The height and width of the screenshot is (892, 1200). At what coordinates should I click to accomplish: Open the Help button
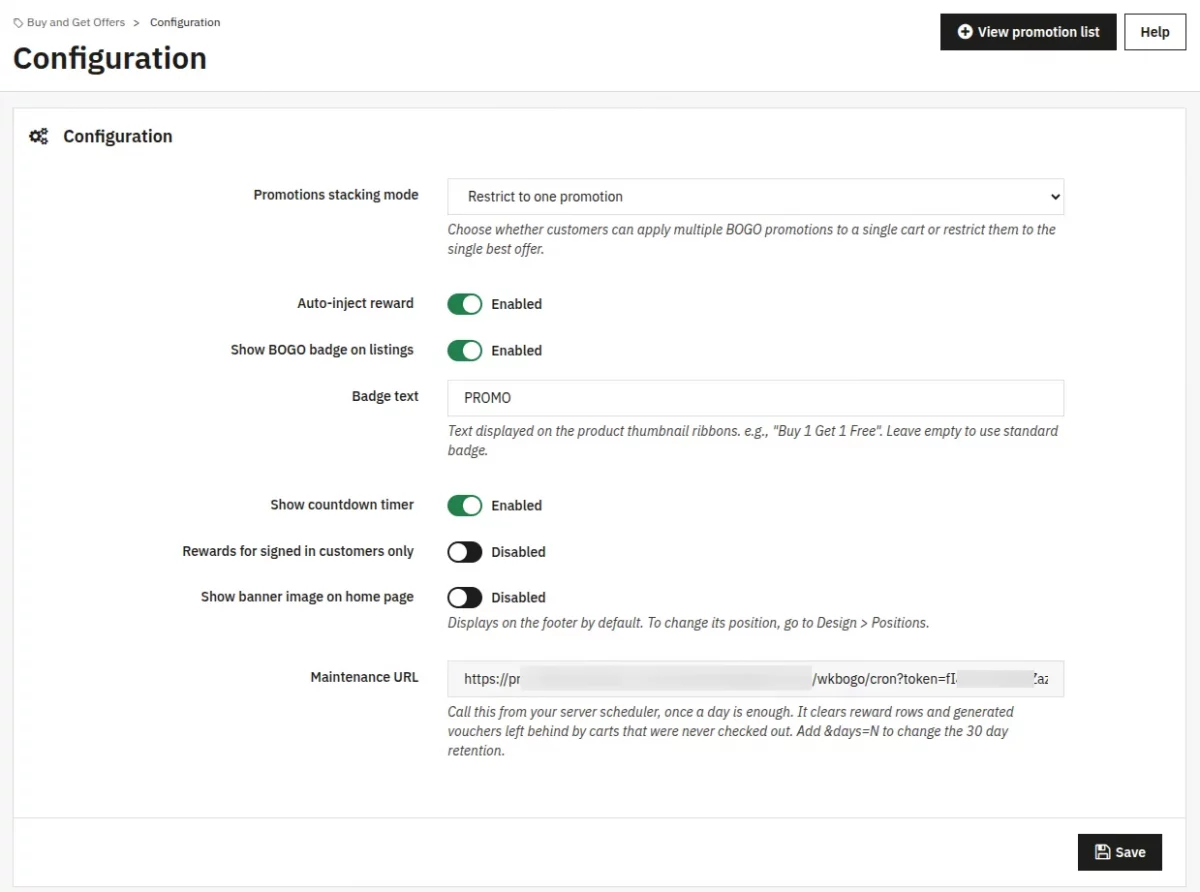point(1155,32)
